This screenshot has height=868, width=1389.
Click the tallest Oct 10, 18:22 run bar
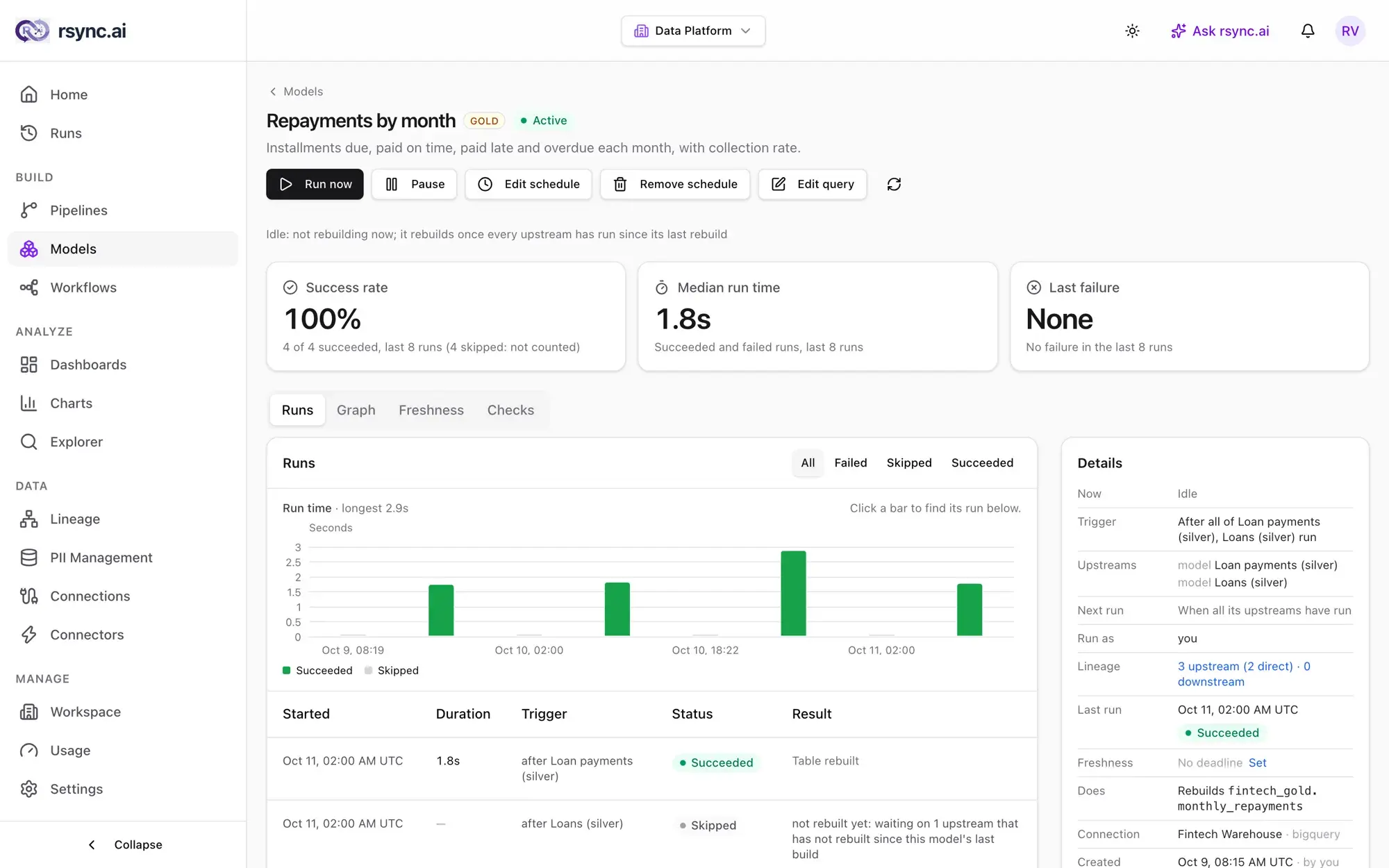point(793,593)
